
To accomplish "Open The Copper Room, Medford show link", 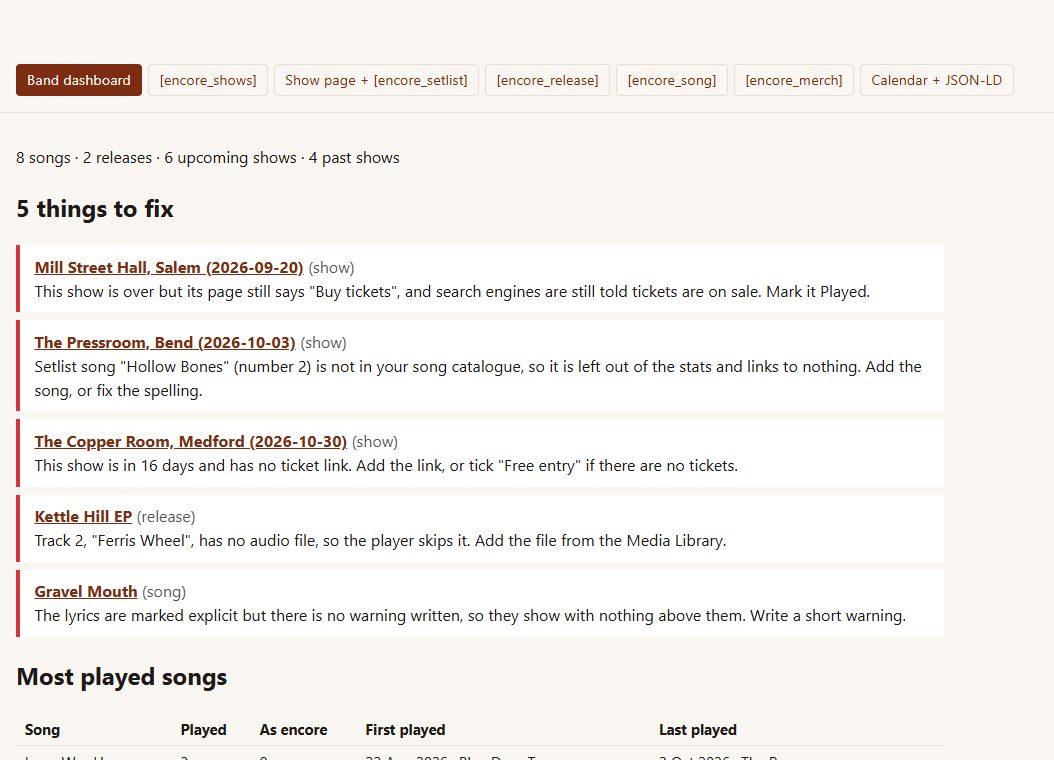I will click(x=190, y=441).
